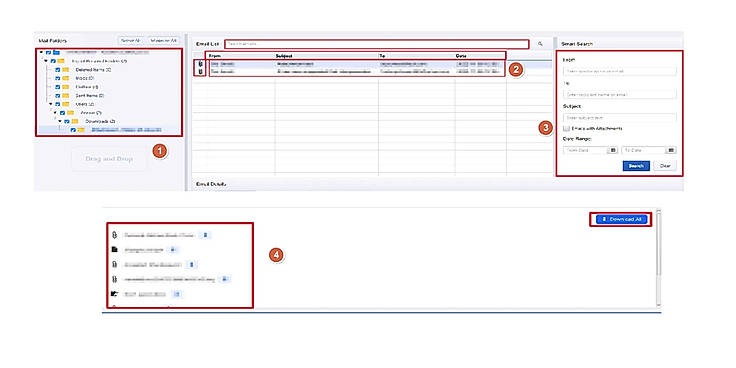Uncheck the highlighted bottom folder checkbox
This screenshot has height=368, width=736.
(x=73, y=130)
